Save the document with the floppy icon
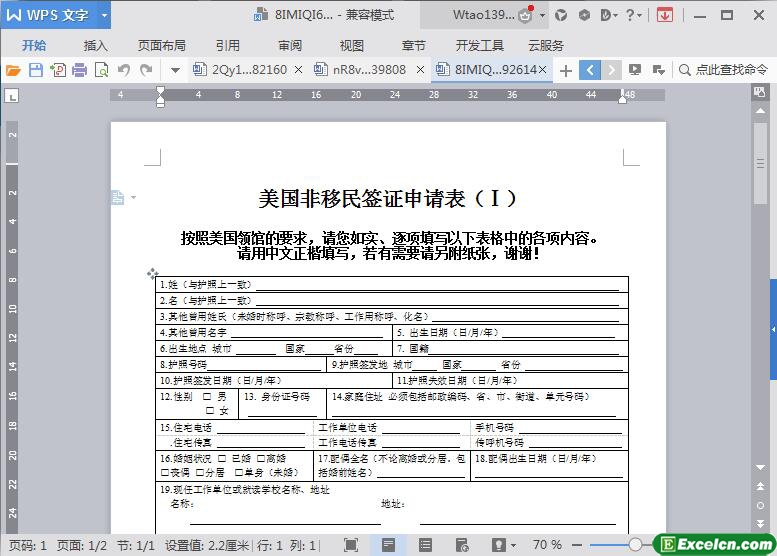The height and width of the screenshot is (556, 777). pyautogui.click(x=36, y=70)
